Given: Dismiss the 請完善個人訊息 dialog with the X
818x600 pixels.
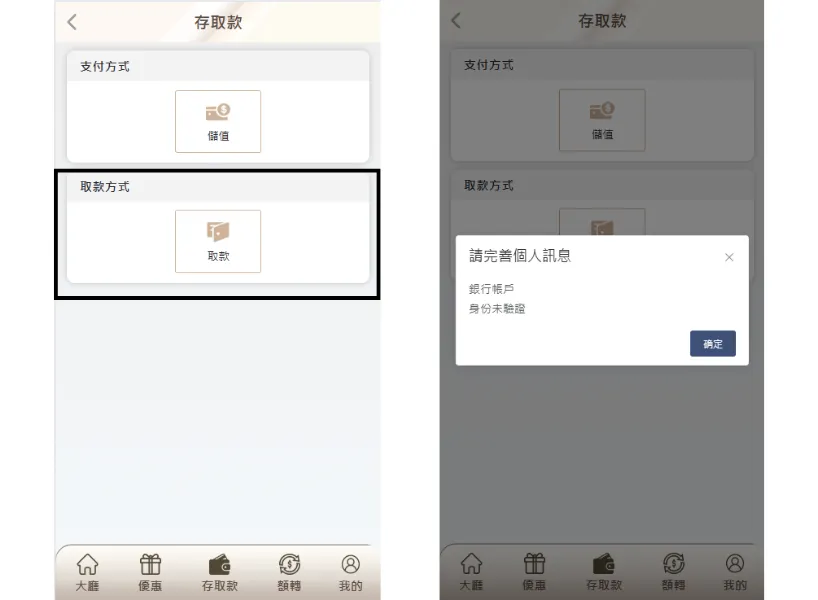Looking at the screenshot, I should [x=729, y=257].
